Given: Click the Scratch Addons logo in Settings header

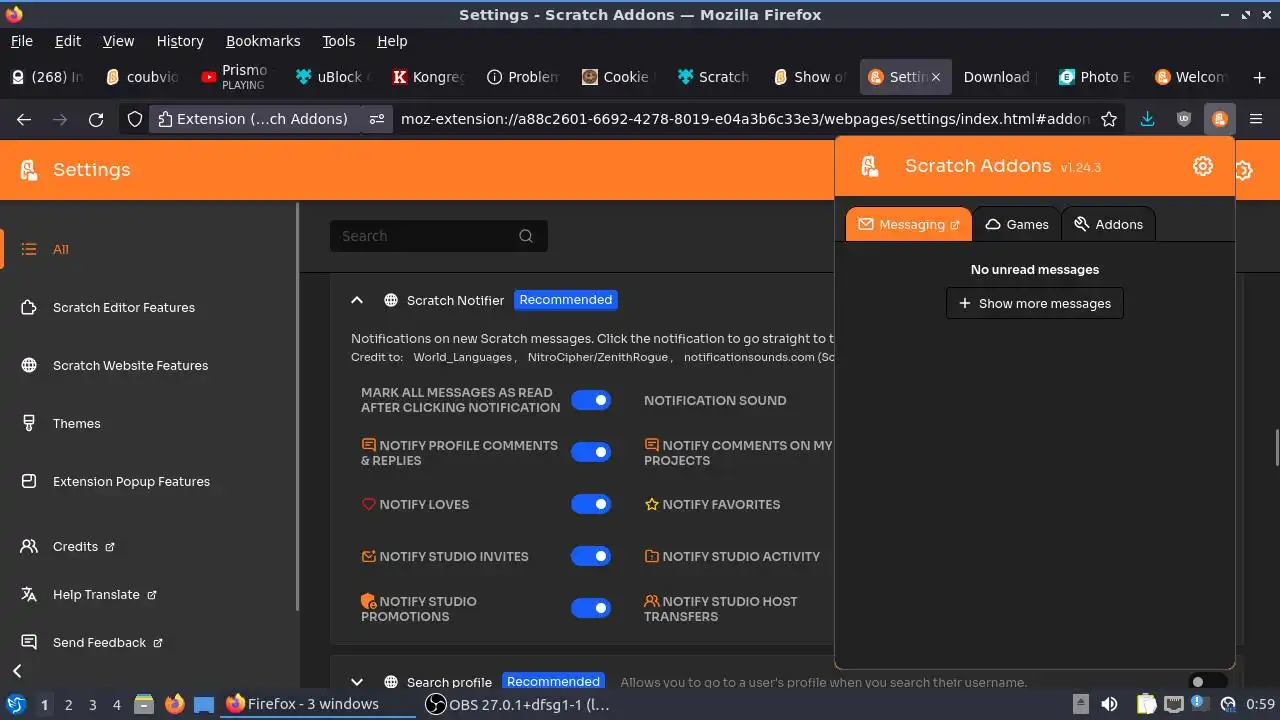Looking at the screenshot, I should 30,170.
